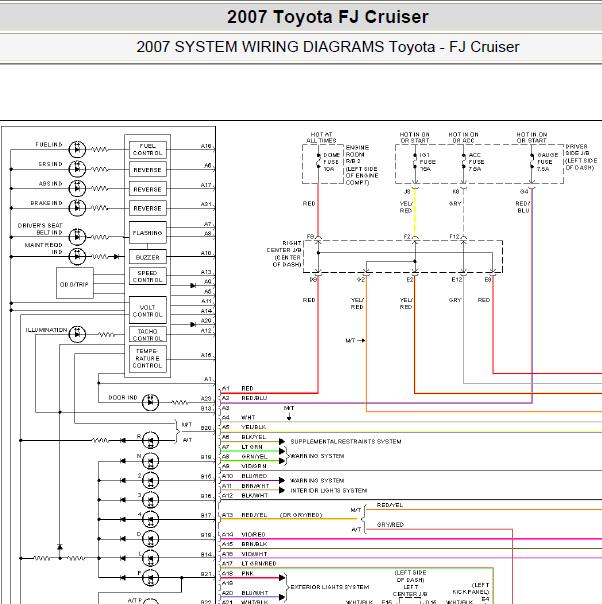Click the A20 'BLU/WHT' wire label

255,593
